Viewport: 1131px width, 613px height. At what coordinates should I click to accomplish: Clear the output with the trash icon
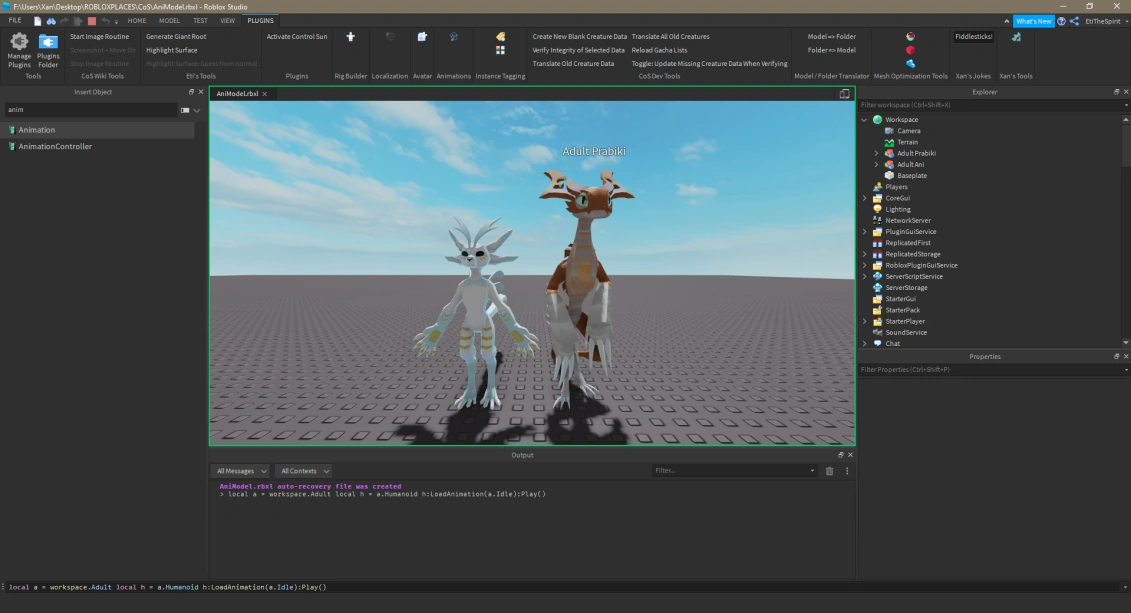pos(829,471)
